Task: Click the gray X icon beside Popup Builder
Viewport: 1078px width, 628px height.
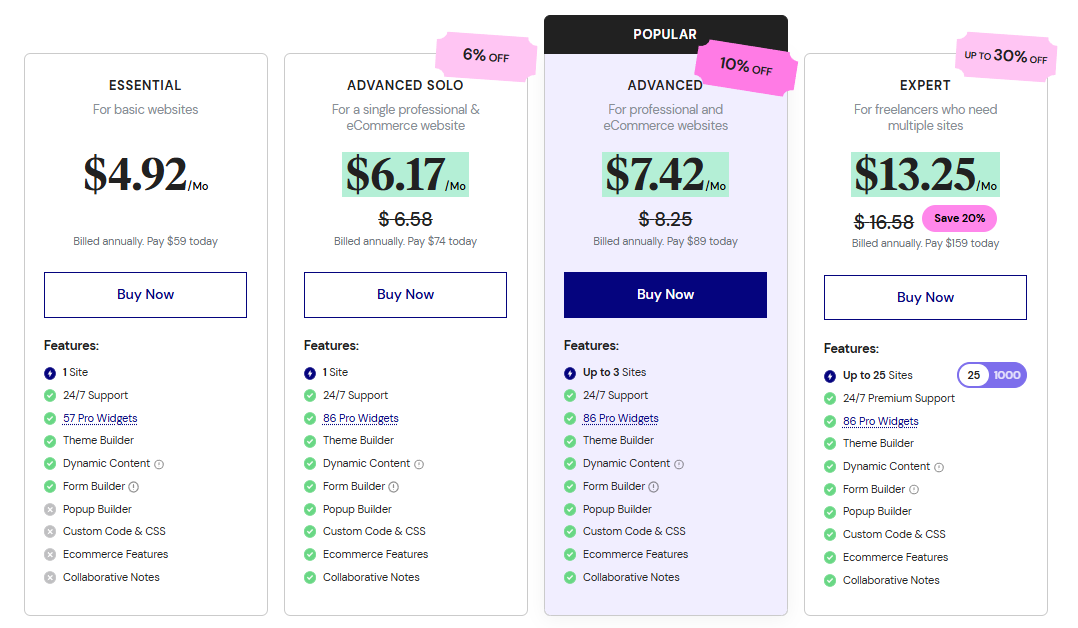Action: pos(50,509)
